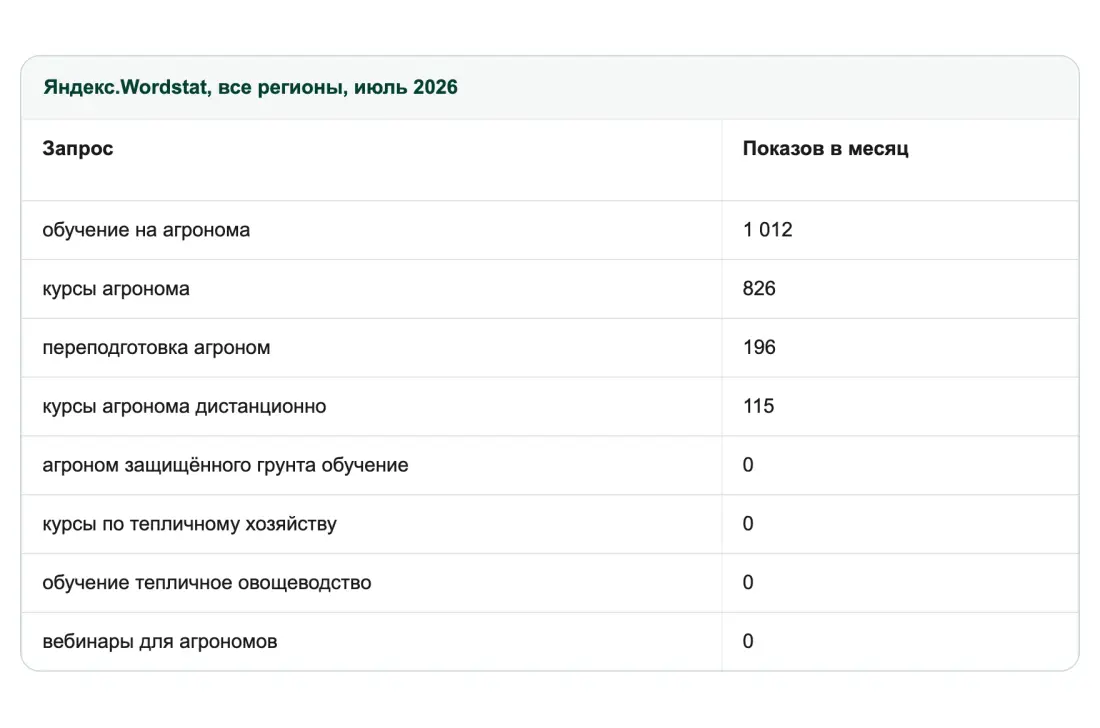Image resolution: width=1100 pixels, height=728 pixels.
Task: Click the value '115'
Action: tap(758, 407)
